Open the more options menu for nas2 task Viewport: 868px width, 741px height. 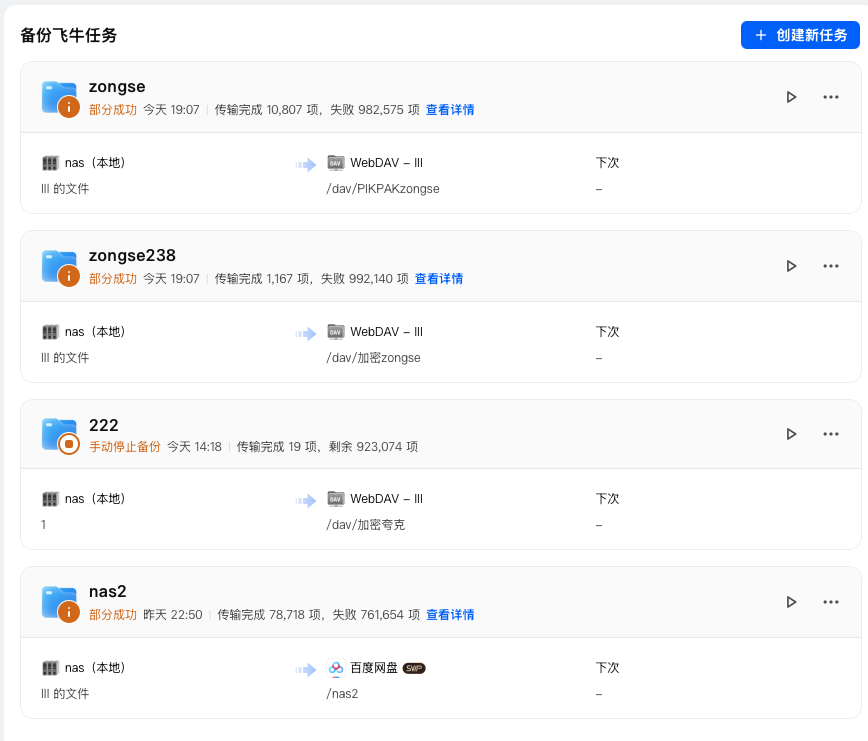pyautogui.click(x=830, y=602)
